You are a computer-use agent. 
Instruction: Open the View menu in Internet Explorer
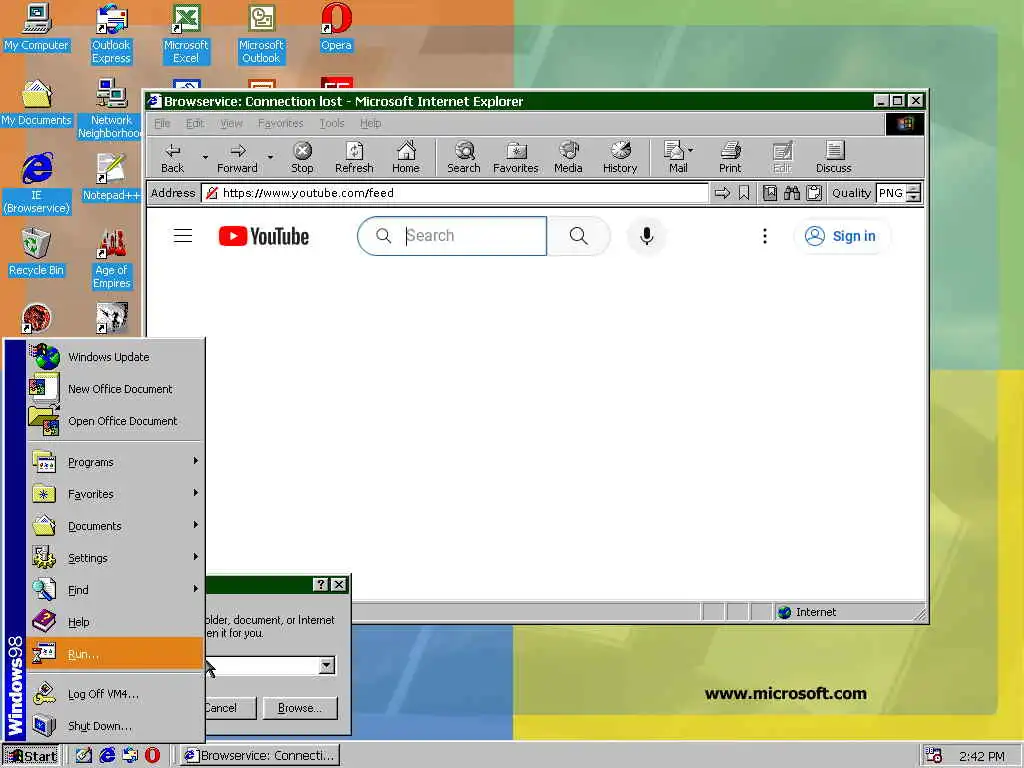[231, 123]
